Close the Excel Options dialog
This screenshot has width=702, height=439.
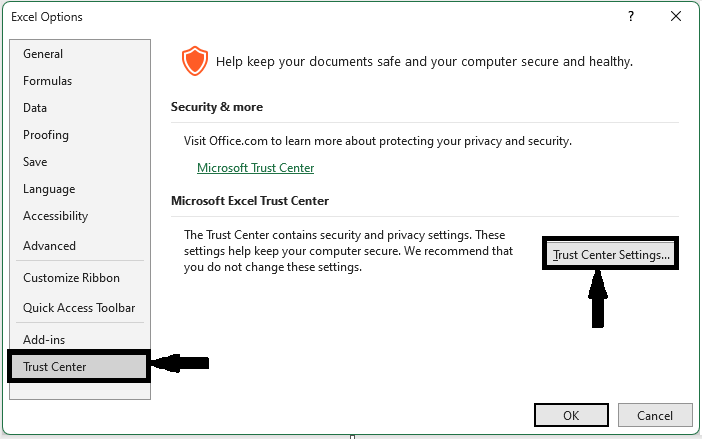pos(677,17)
